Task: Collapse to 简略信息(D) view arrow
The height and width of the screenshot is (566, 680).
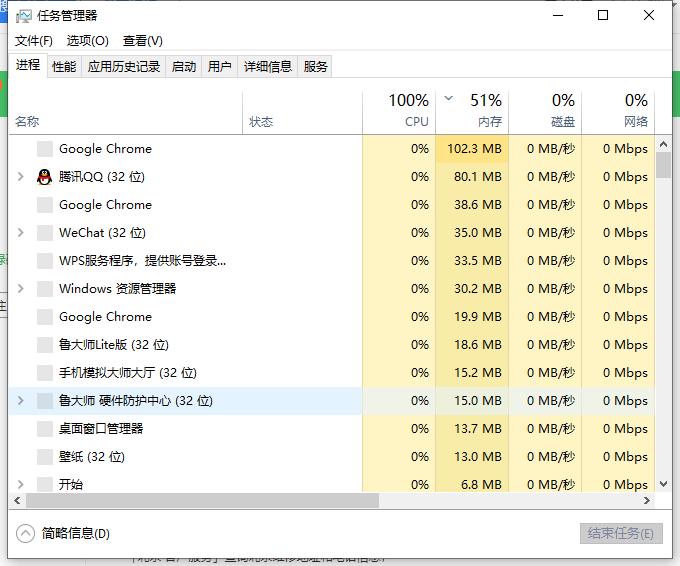Action: click(x=25, y=533)
